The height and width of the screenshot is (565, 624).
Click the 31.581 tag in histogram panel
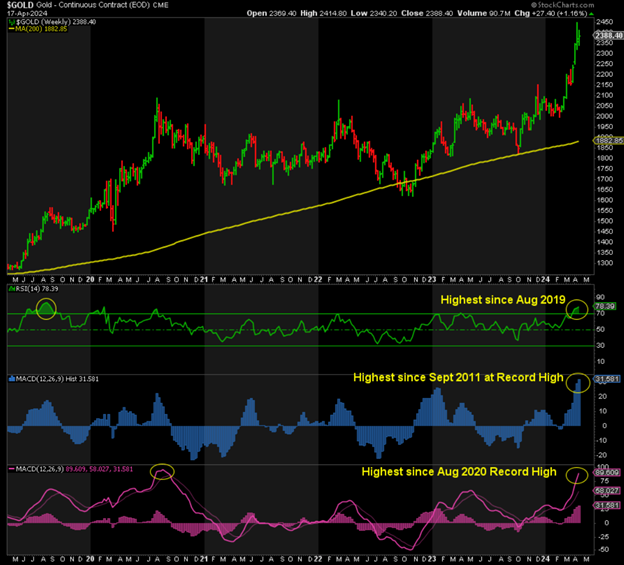(606, 379)
